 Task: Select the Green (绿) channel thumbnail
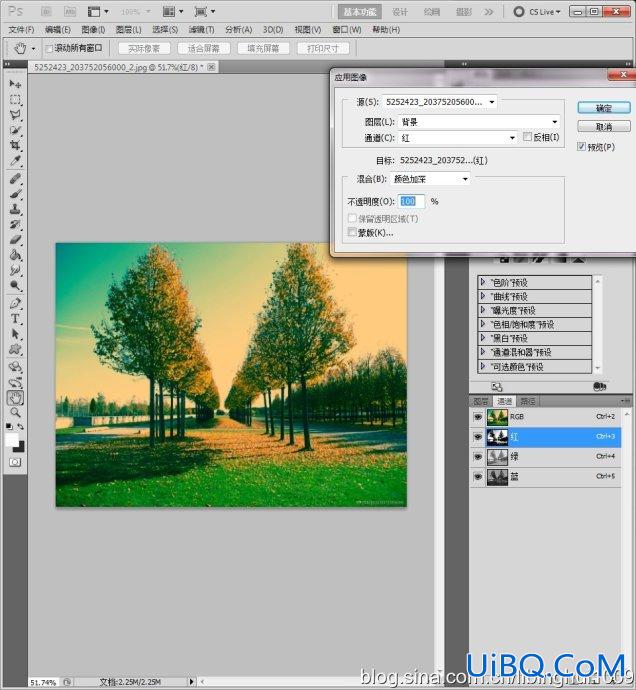[497, 457]
